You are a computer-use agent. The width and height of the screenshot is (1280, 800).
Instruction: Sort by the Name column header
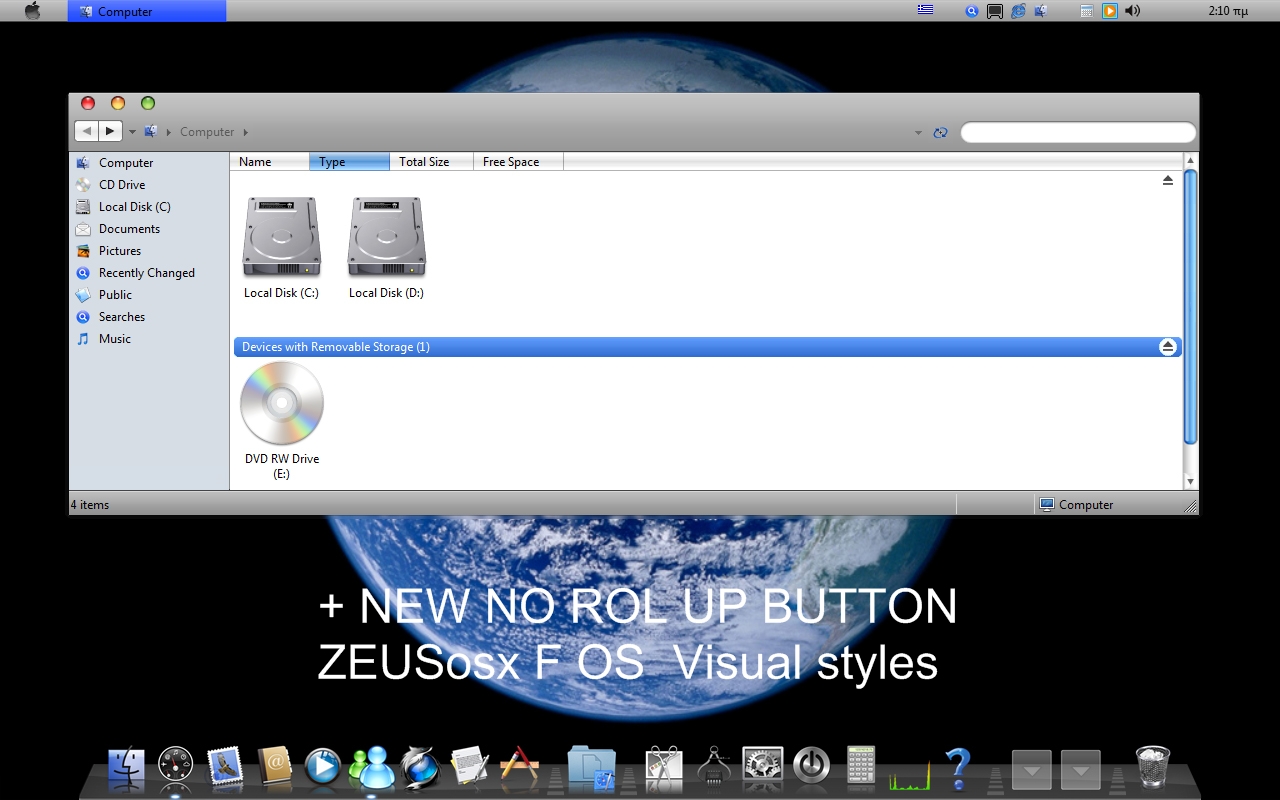[270, 162]
